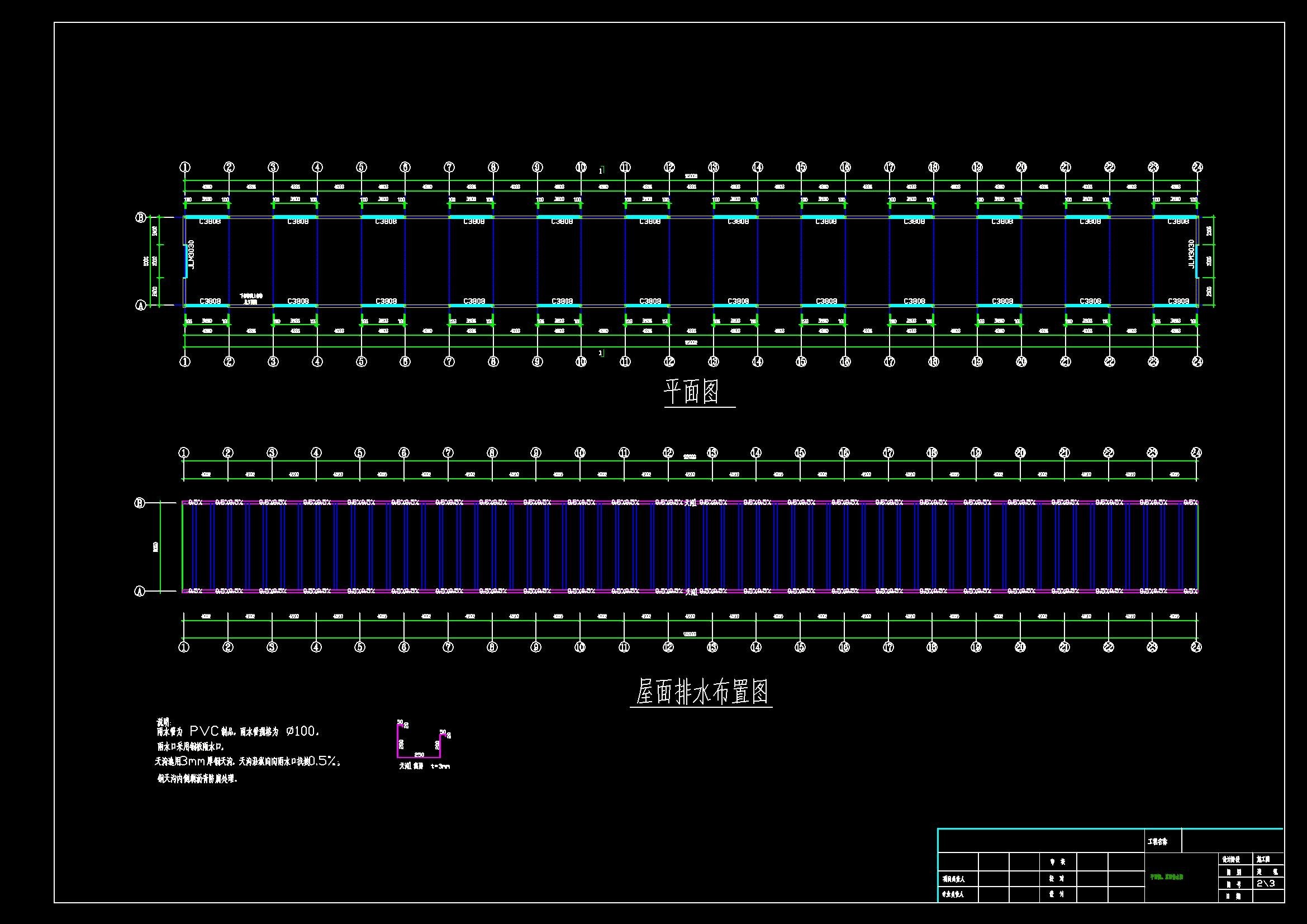Click the 说明: notes heading
Screen dimensions: 1307x924
click(164, 722)
